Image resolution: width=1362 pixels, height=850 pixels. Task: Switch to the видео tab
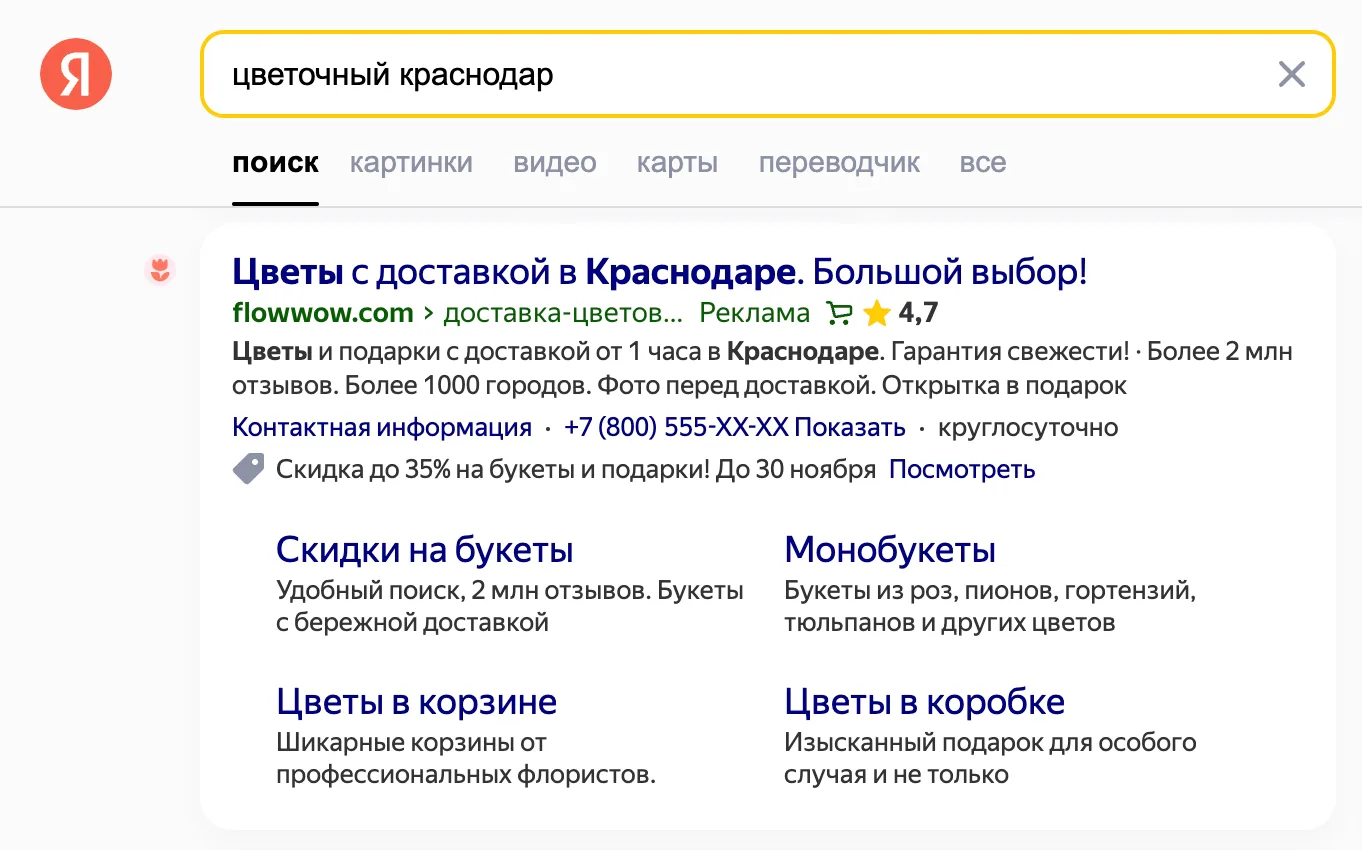click(555, 163)
